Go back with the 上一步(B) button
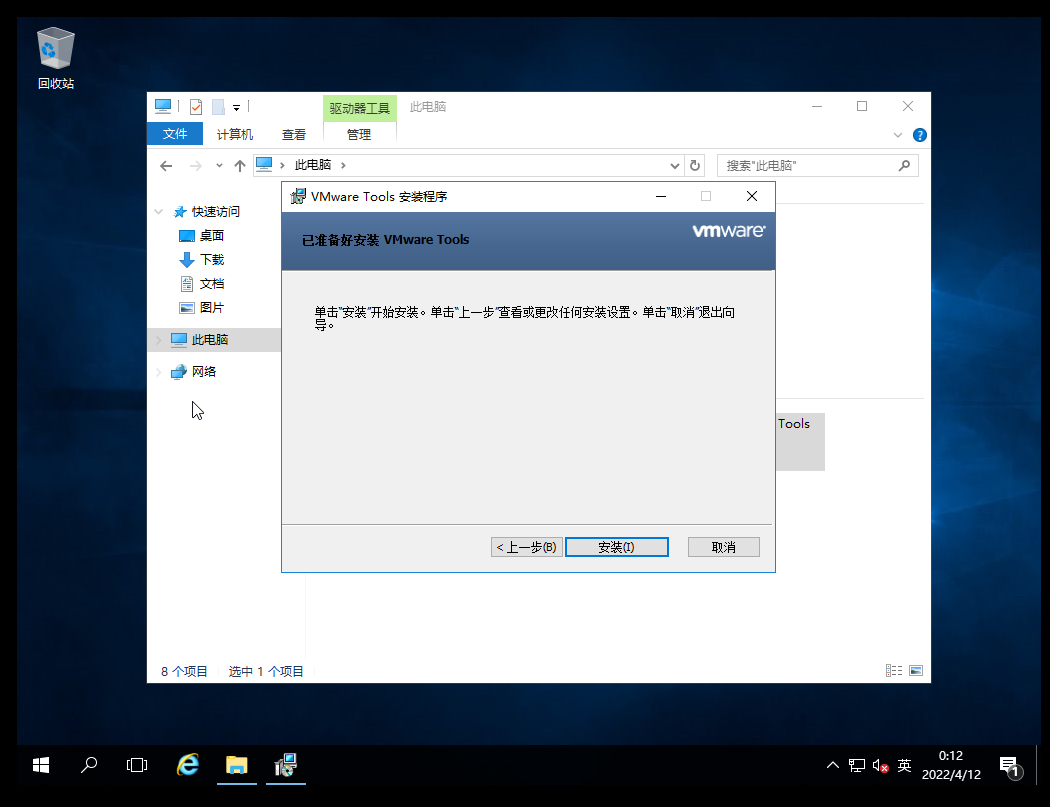 (526, 547)
